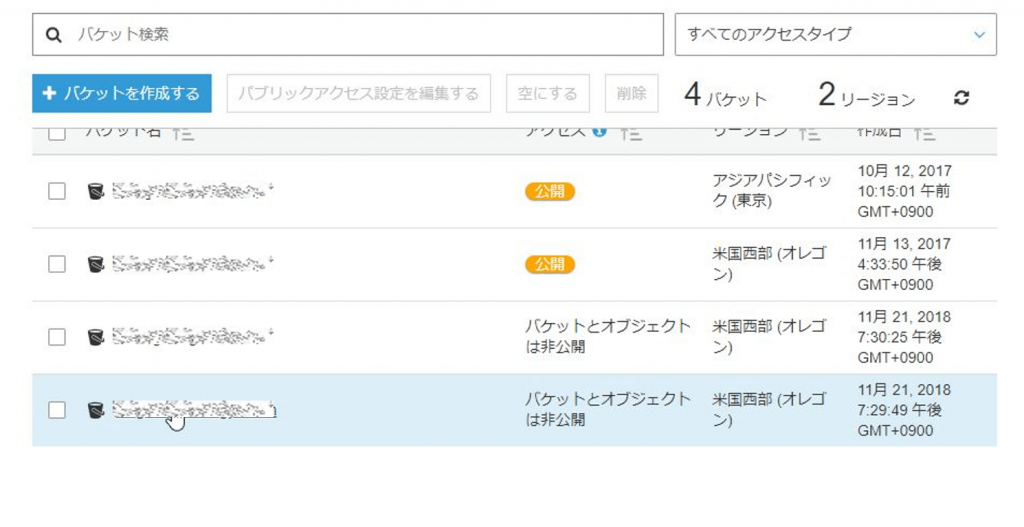Open bucket name link created 11月 13, 2017
The height and width of the screenshot is (527, 1024).
[x=193, y=264]
